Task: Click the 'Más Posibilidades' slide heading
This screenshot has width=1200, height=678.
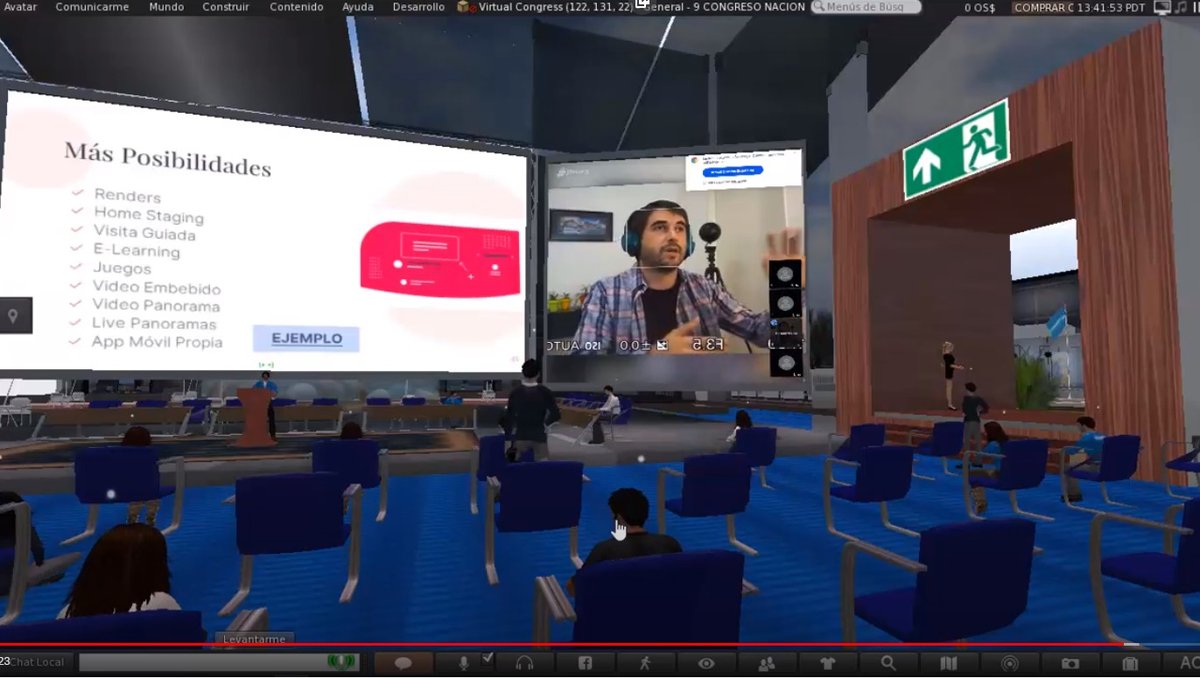Action: click(x=167, y=160)
